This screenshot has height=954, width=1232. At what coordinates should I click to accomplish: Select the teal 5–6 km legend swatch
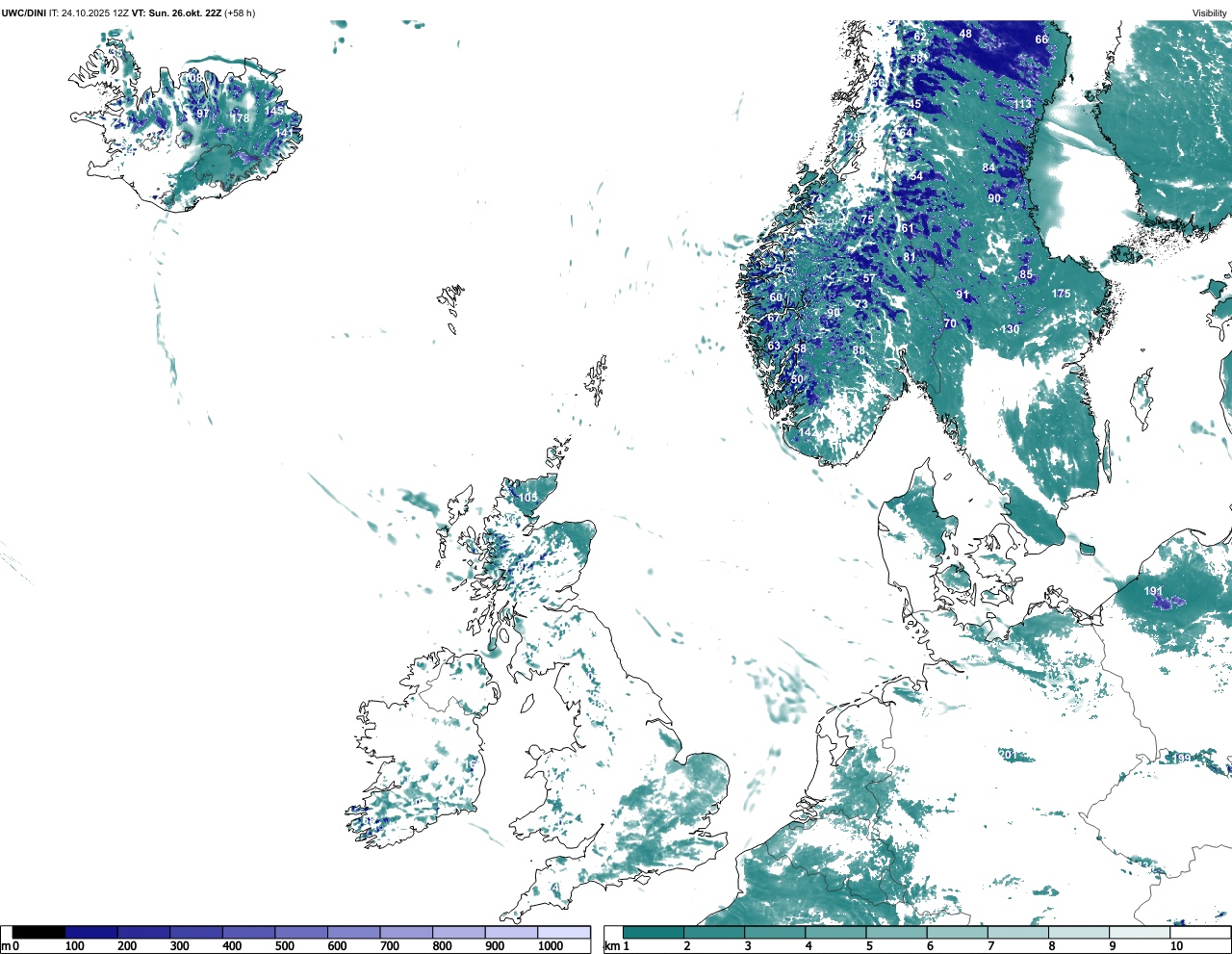point(895,933)
